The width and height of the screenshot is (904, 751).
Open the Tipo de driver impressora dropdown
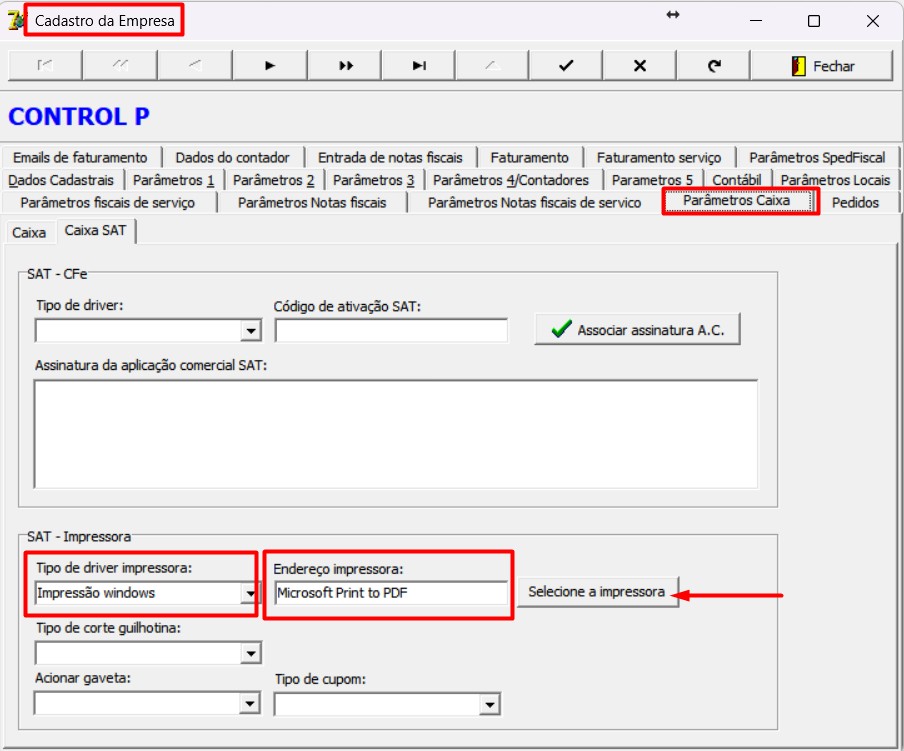tap(251, 593)
